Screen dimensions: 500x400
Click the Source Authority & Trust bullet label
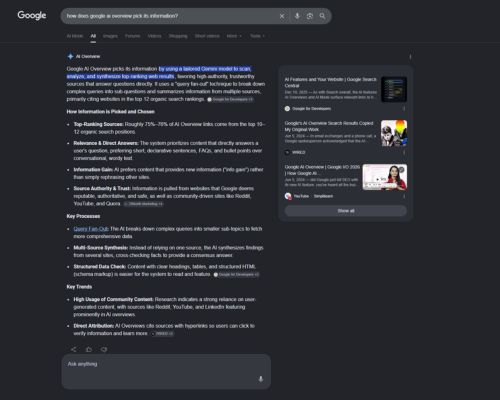[102, 189]
